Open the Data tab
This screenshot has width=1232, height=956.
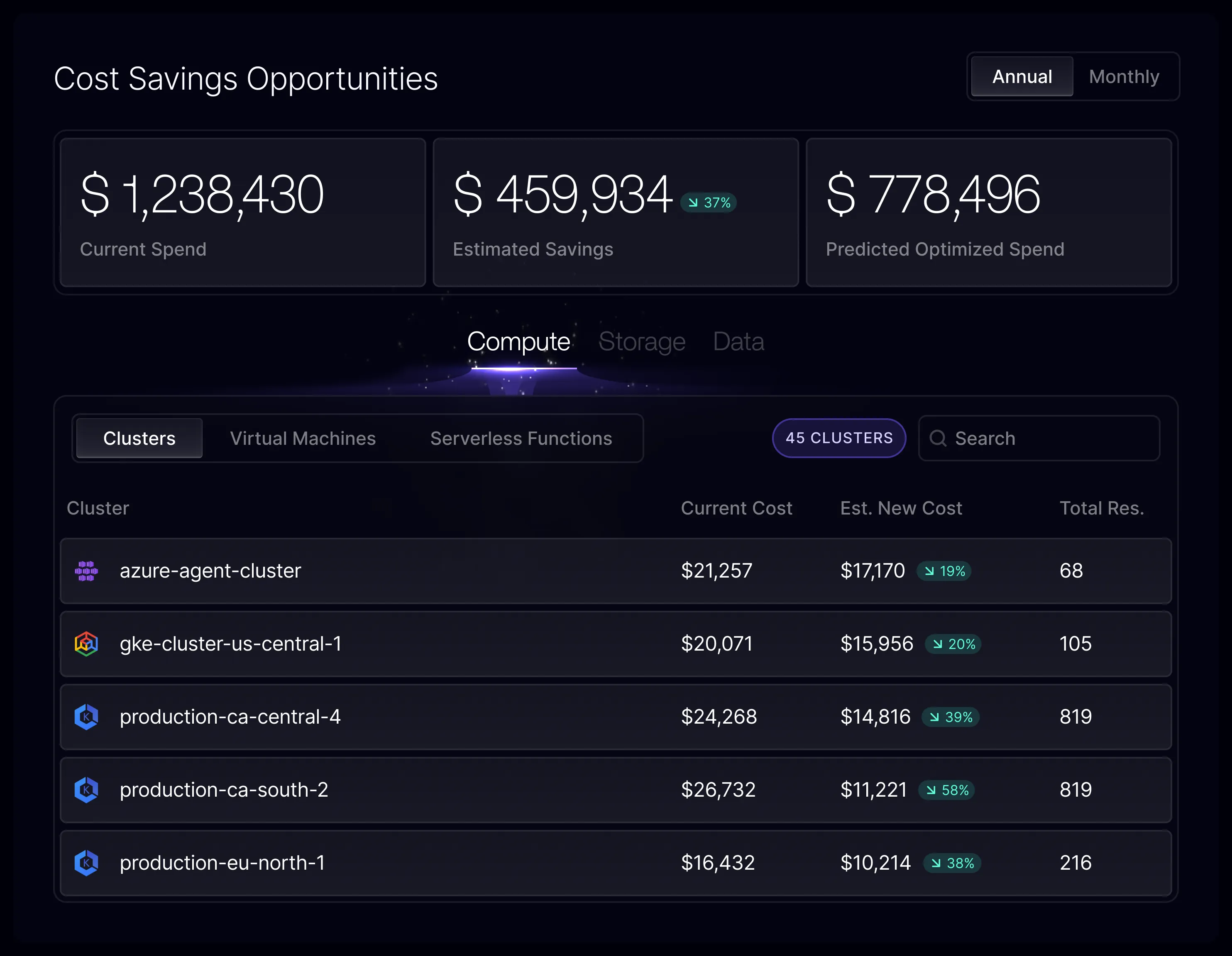coord(738,342)
